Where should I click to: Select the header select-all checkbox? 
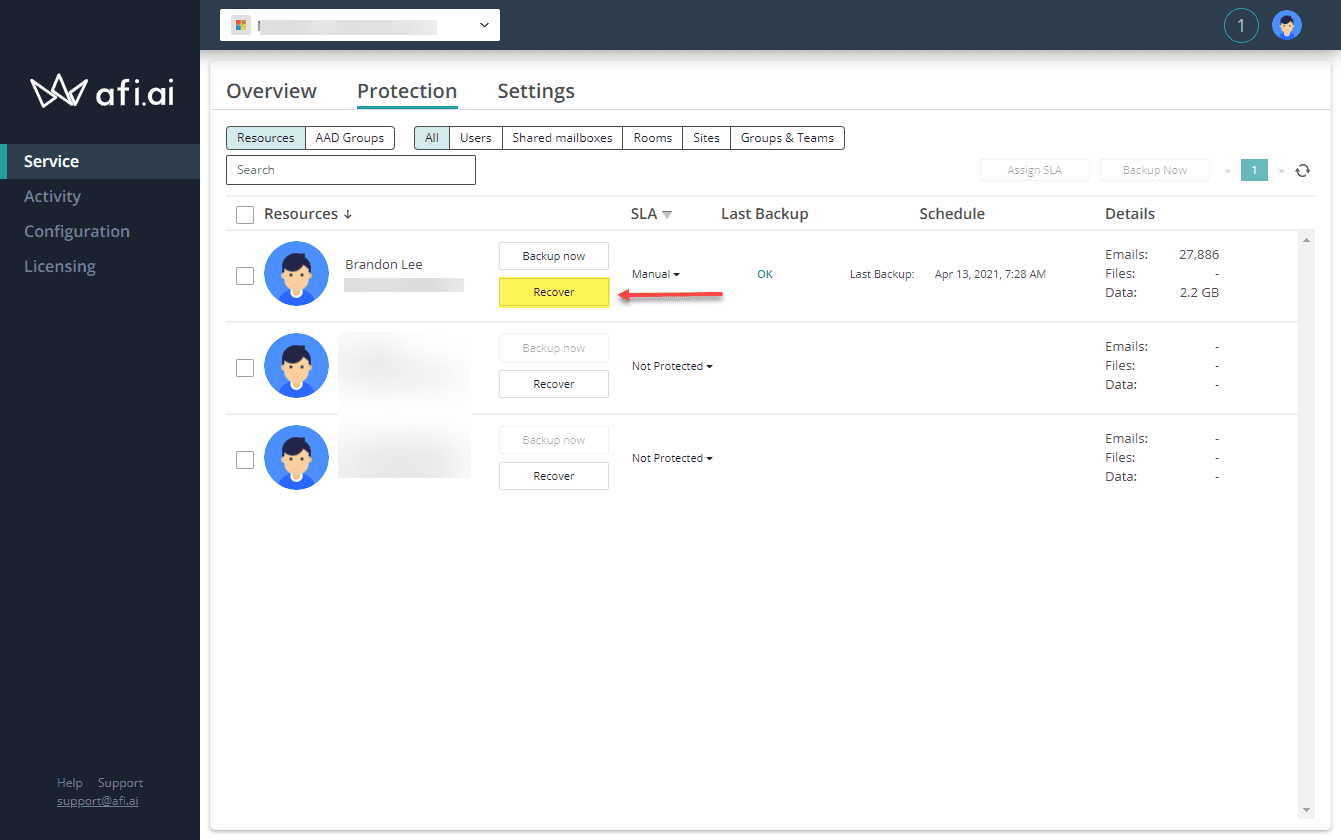tap(245, 214)
